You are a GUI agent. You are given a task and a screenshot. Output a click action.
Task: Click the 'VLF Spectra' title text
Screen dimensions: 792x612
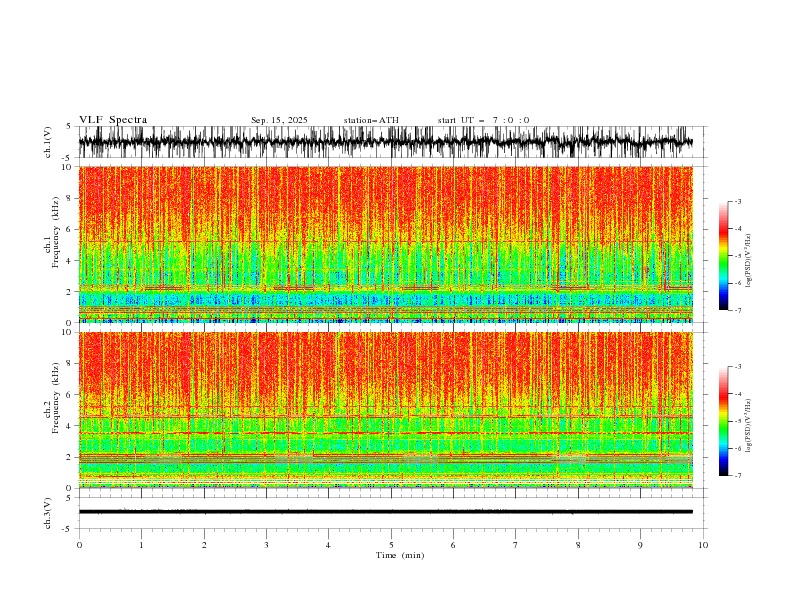pos(113,120)
